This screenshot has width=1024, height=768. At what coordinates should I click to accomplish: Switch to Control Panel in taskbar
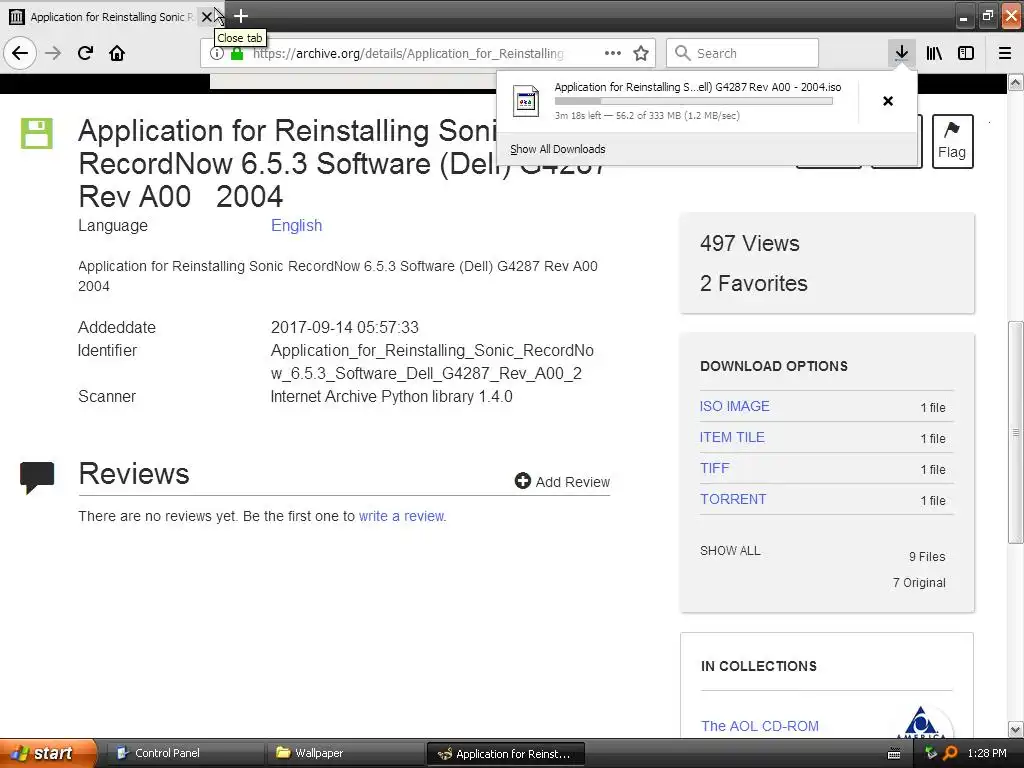(185, 753)
